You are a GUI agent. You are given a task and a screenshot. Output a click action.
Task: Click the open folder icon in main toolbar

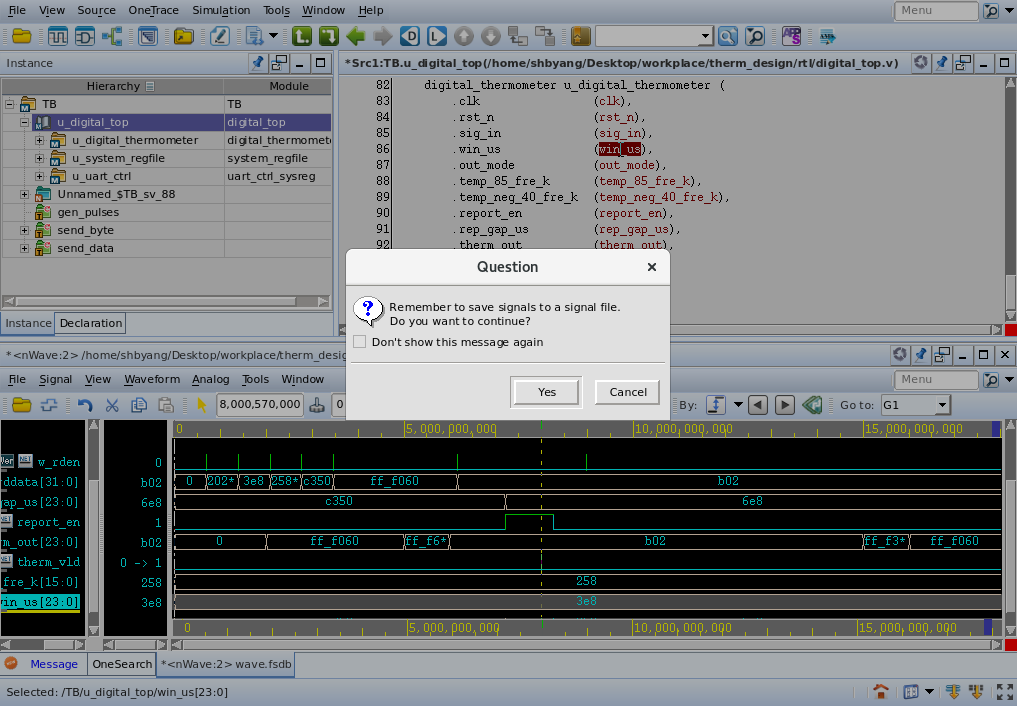pyautogui.click(x=21, y=36)
